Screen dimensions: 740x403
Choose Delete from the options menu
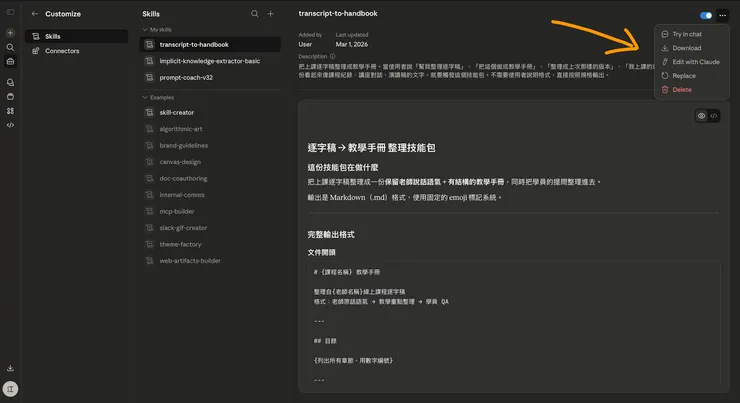coord(692,90)
